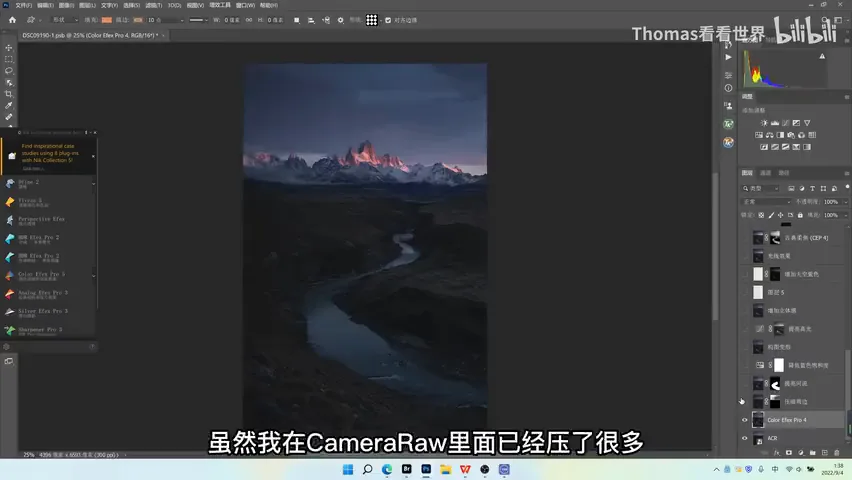Add a Curves adjustment
852x480 pixels.
pos(786,123)
